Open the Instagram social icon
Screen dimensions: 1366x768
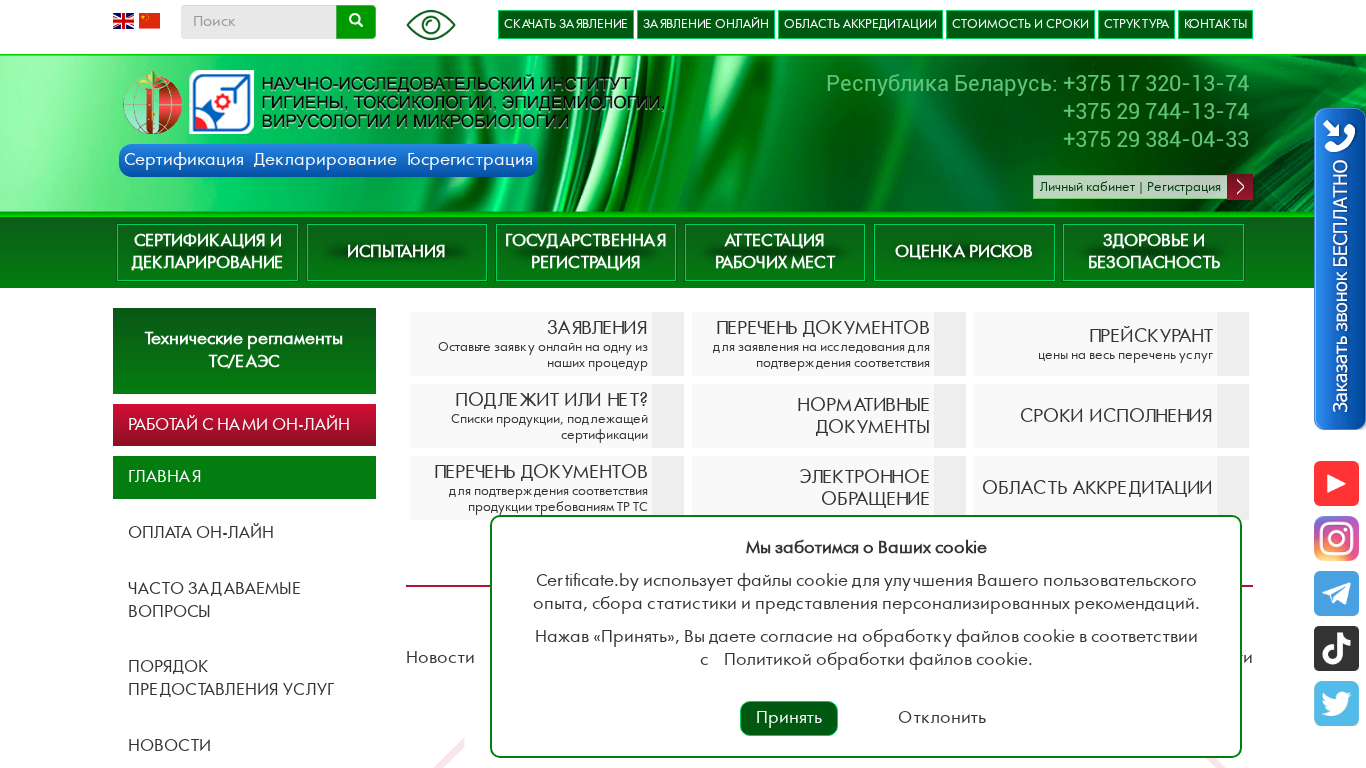[1336, 539]
